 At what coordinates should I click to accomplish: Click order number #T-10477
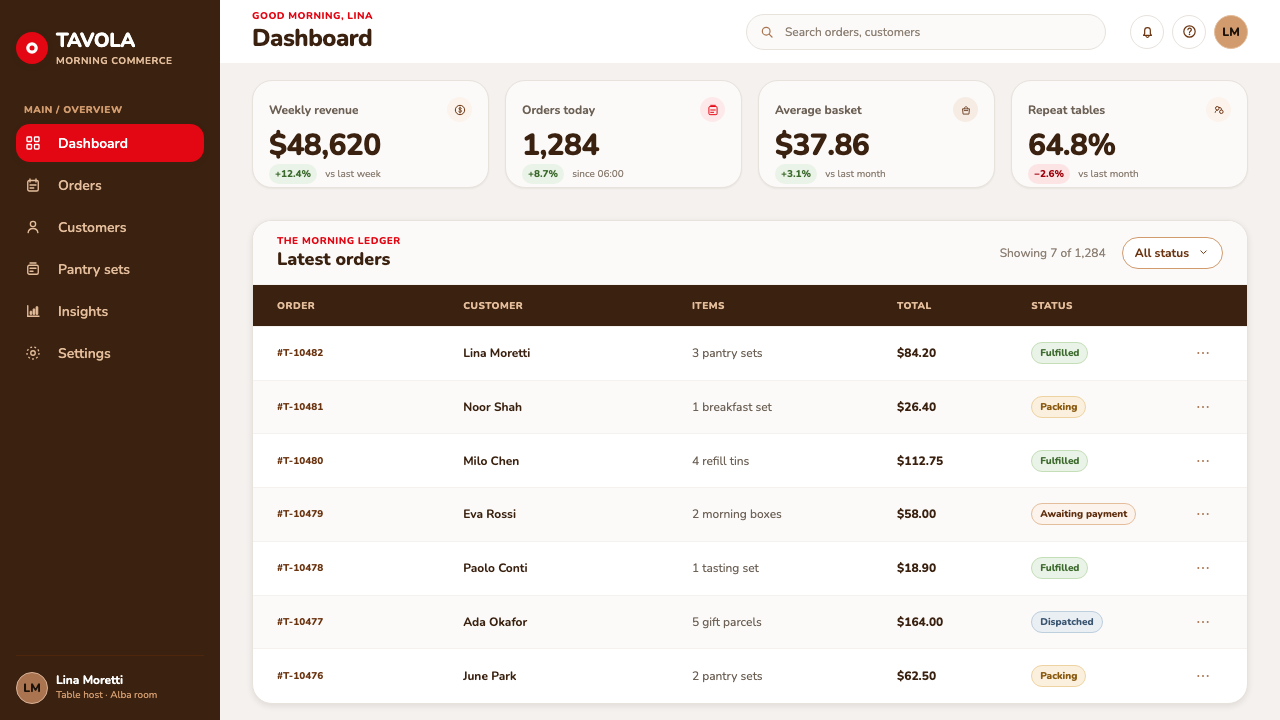point(300,622)
